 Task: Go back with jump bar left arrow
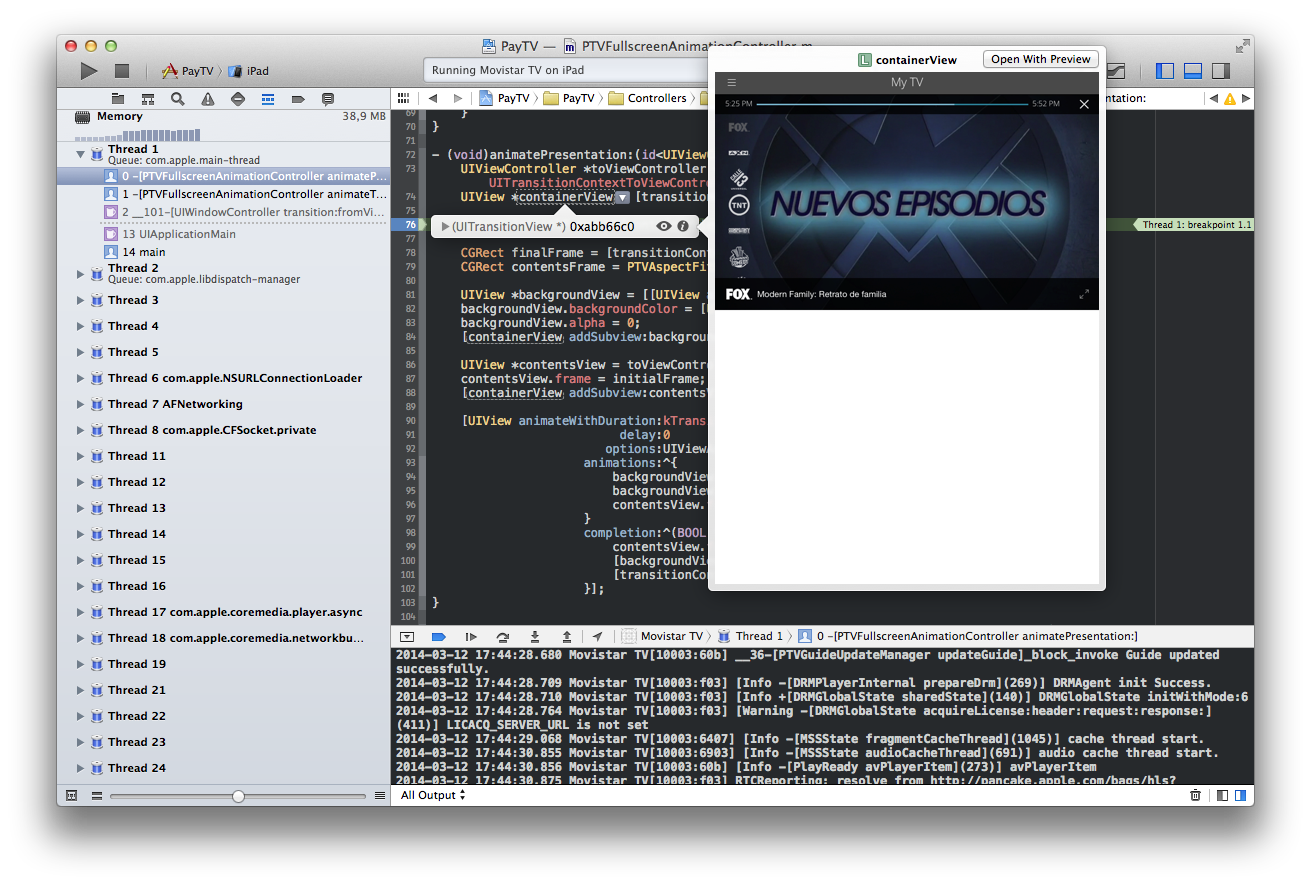(433, 98)
